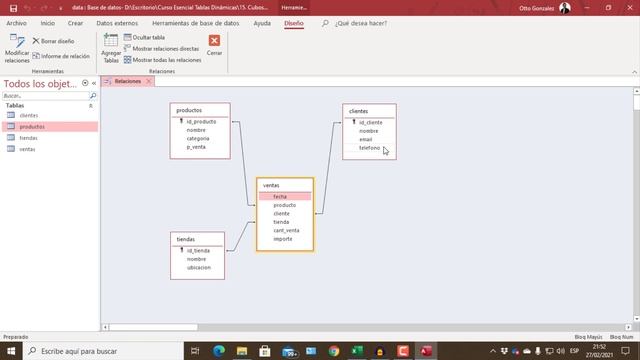640x360 pixels.
Task: Click the vertical scrollbar down arrow
Action: (x=636, y=319)
